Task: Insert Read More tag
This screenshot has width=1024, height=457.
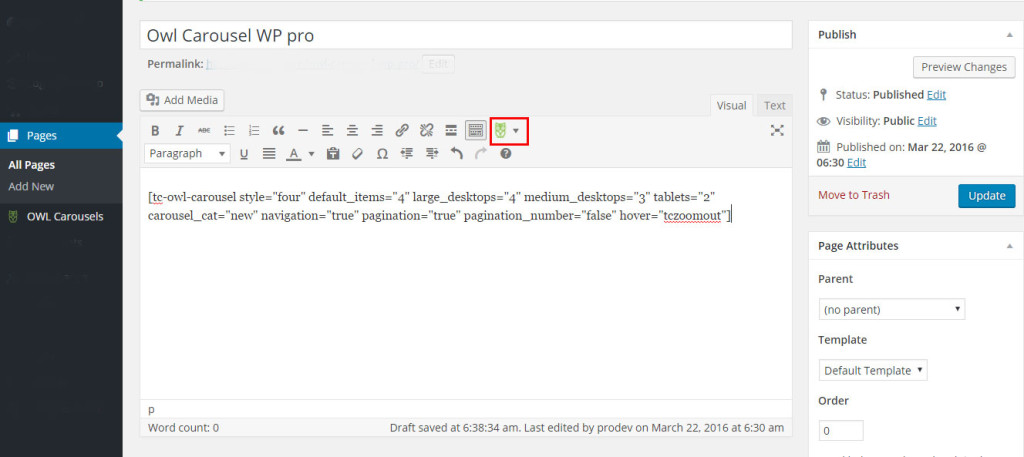Action: click(x=451, y=131)
